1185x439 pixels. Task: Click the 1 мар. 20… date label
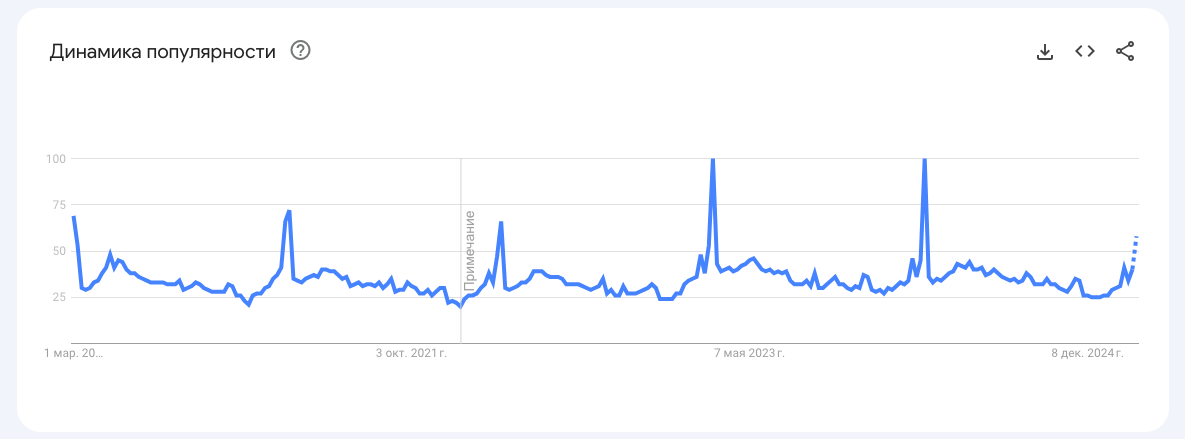pos(74,353)
